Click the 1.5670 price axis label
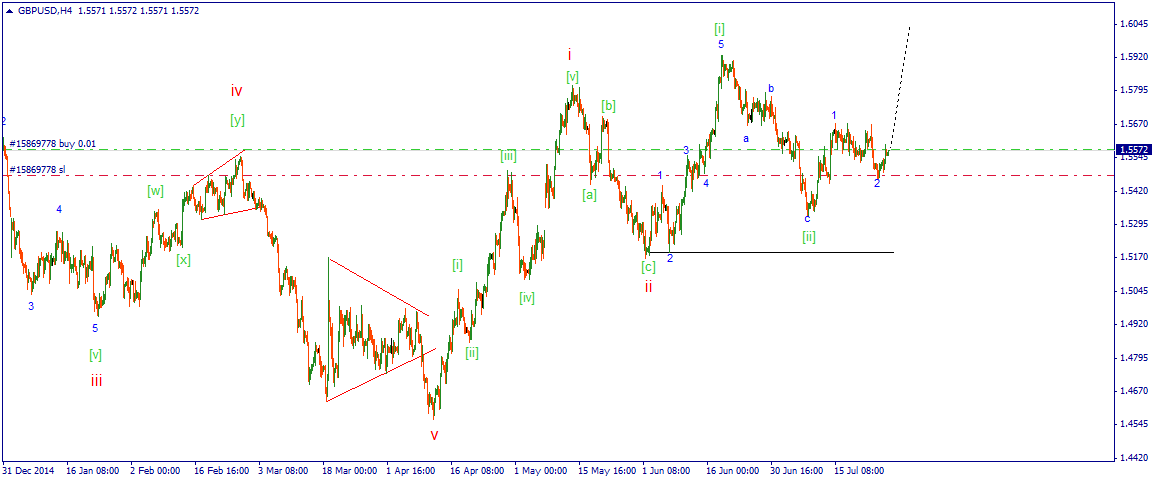The height and width of the screenshot is (479, 1154). (1133, 124)
